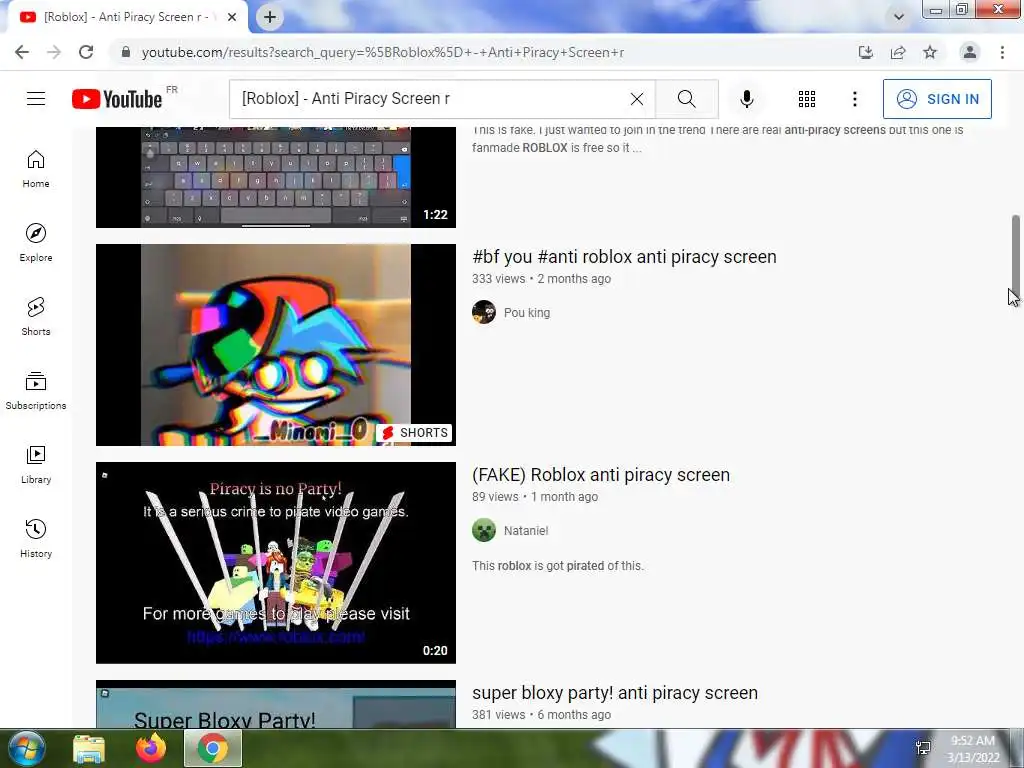Clear the search box with the X

click(637, 99)
